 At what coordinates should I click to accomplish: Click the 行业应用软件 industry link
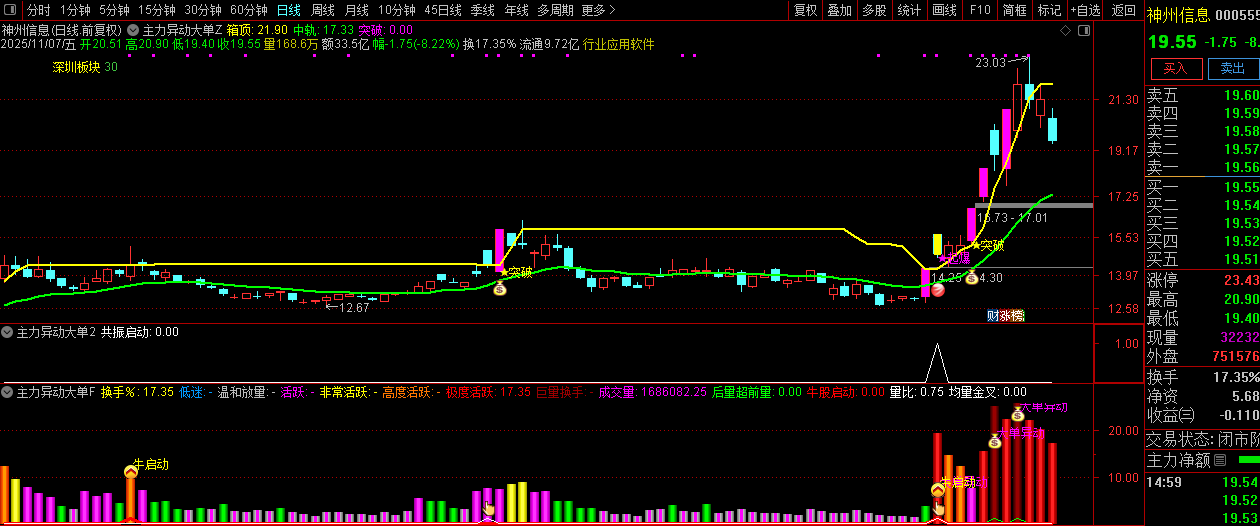click(x=618, y=44)
